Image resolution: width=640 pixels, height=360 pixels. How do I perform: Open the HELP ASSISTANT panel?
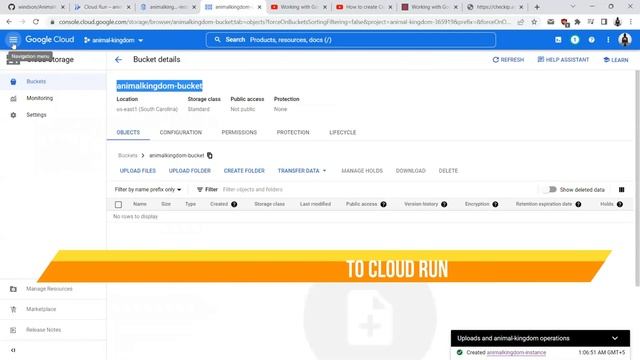click(563, 60)
